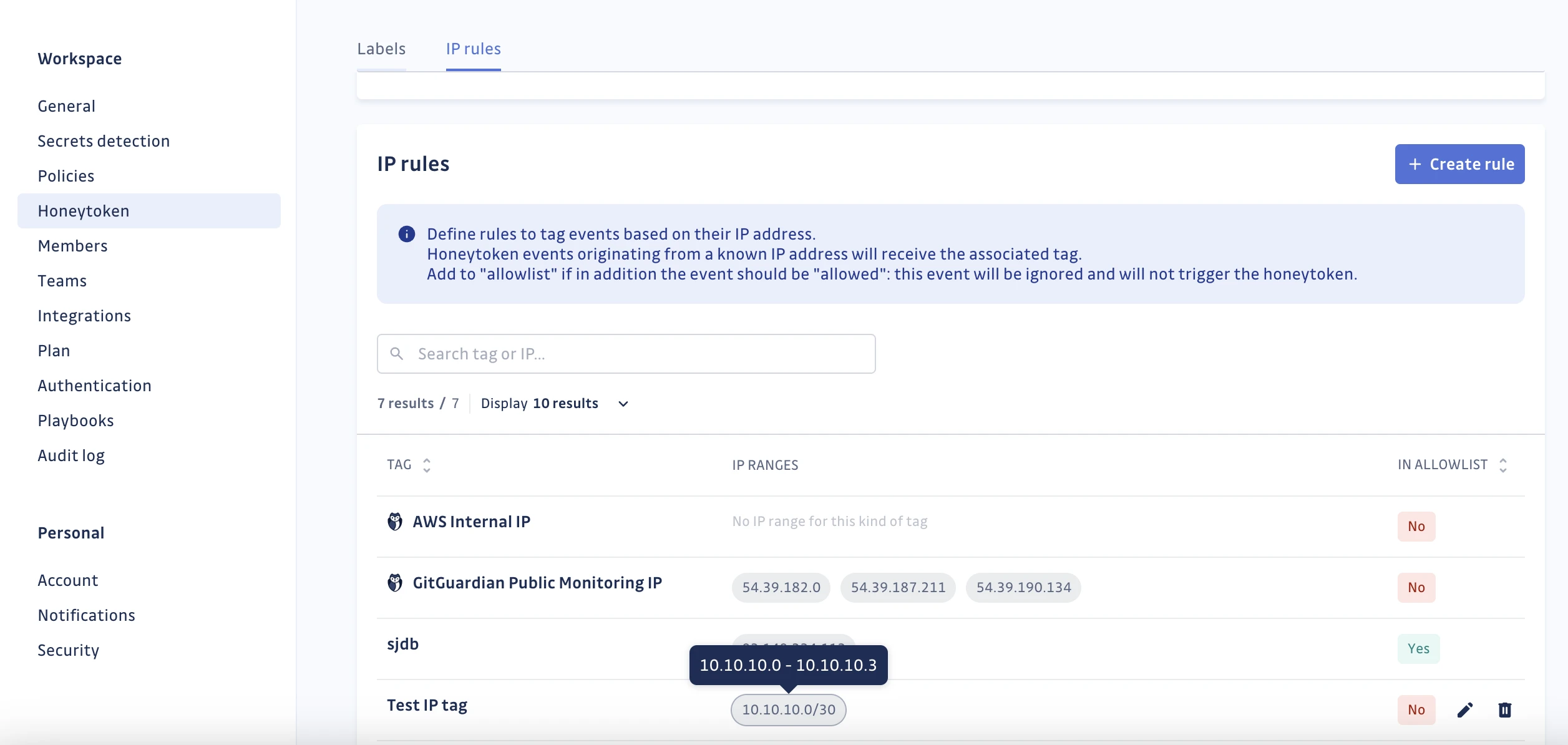Click the 54.39.182.0 IP address chip
The width and height of the screenshot is (1568, 745).
[x=780, y=587]
